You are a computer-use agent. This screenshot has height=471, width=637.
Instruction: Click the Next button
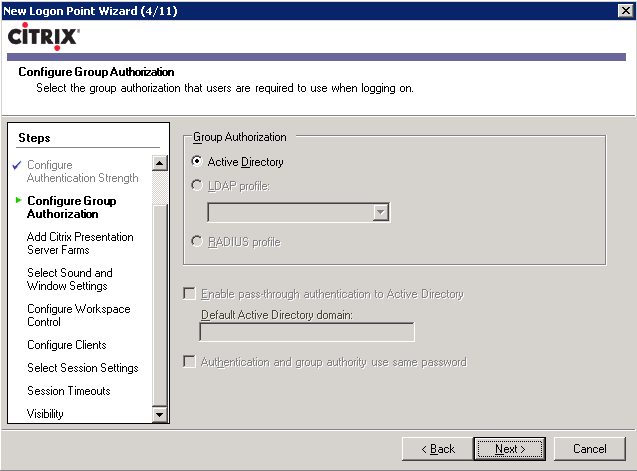click(510, 449)
